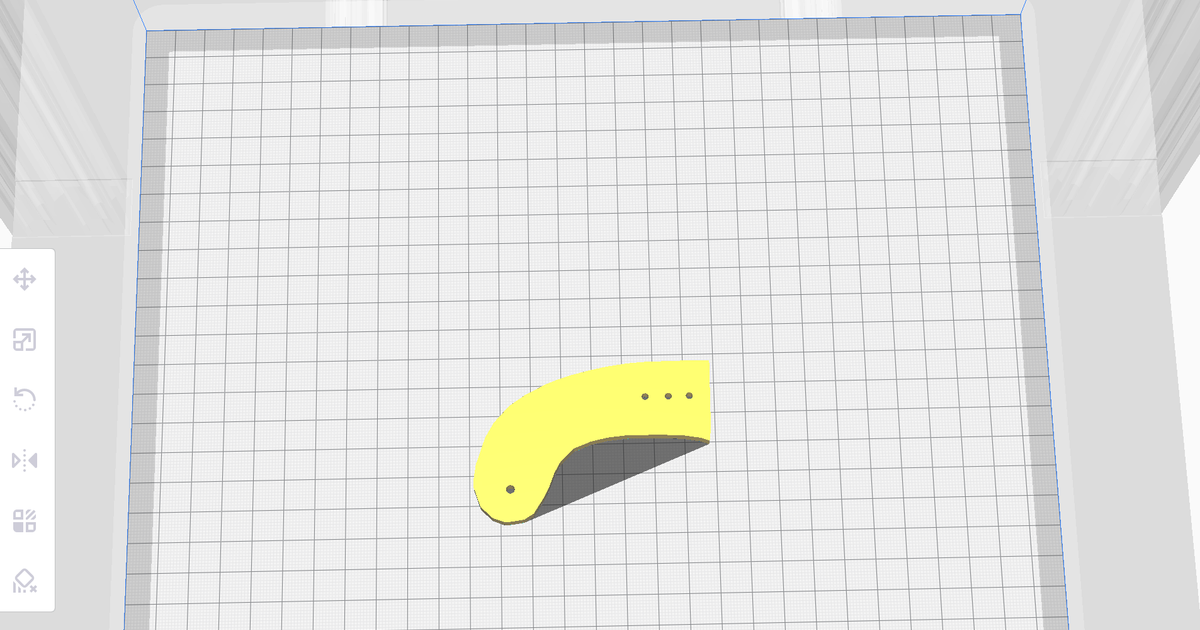Click the Move tool's four-arrow icon
Image resolution: width=1200 pixels, height=630 pixels.
point(24,279)
